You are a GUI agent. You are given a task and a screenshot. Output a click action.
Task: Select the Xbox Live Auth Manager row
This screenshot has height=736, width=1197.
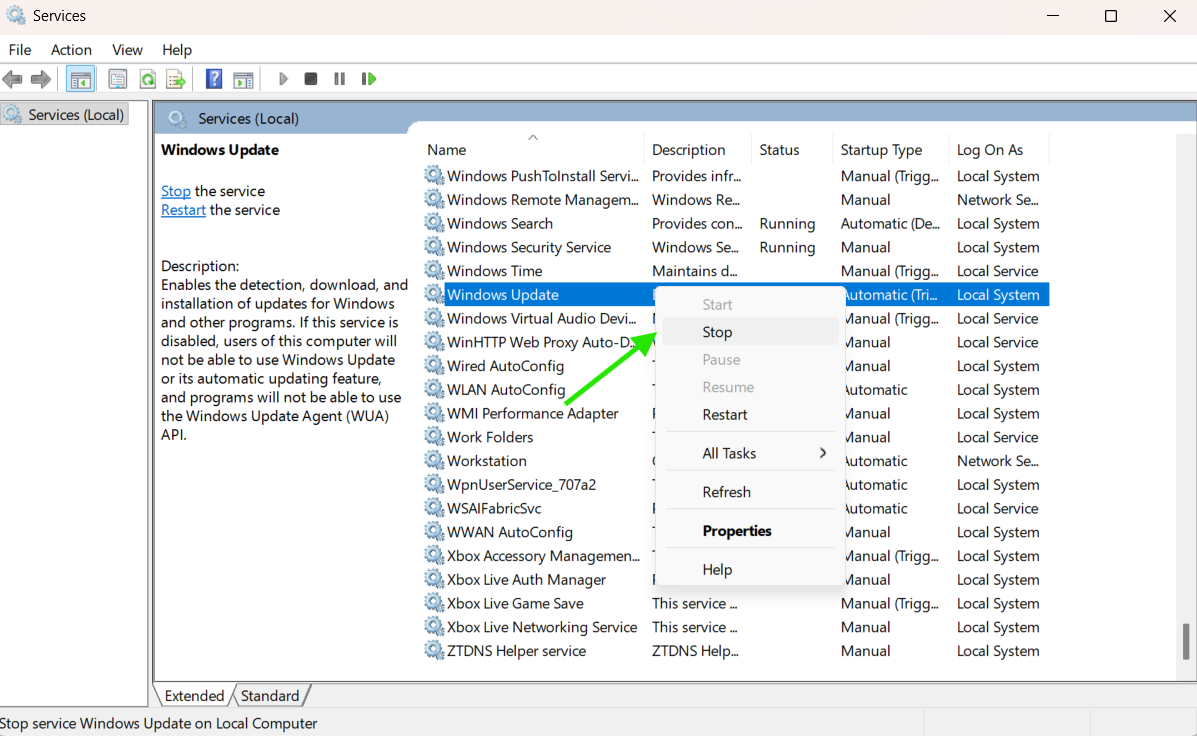[x=737, y=579]
